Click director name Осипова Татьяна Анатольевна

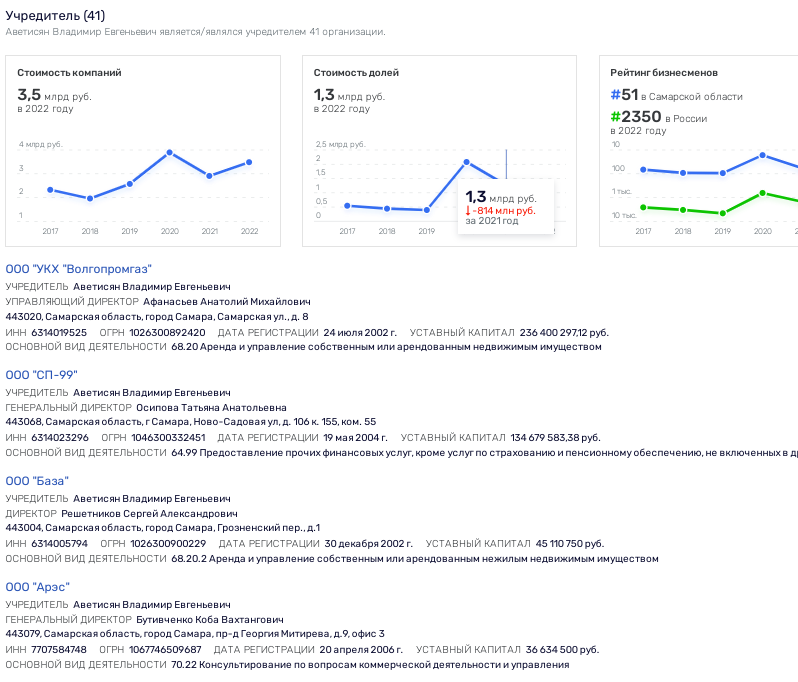[211, 408]
